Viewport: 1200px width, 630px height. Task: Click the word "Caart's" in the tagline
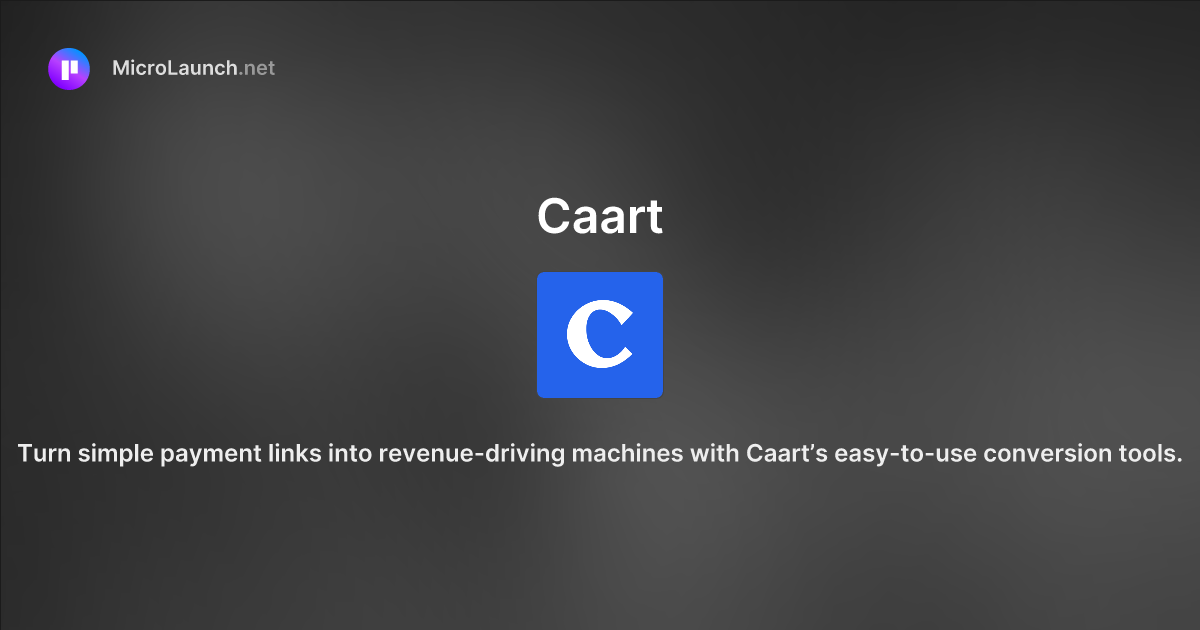point(787,453)
